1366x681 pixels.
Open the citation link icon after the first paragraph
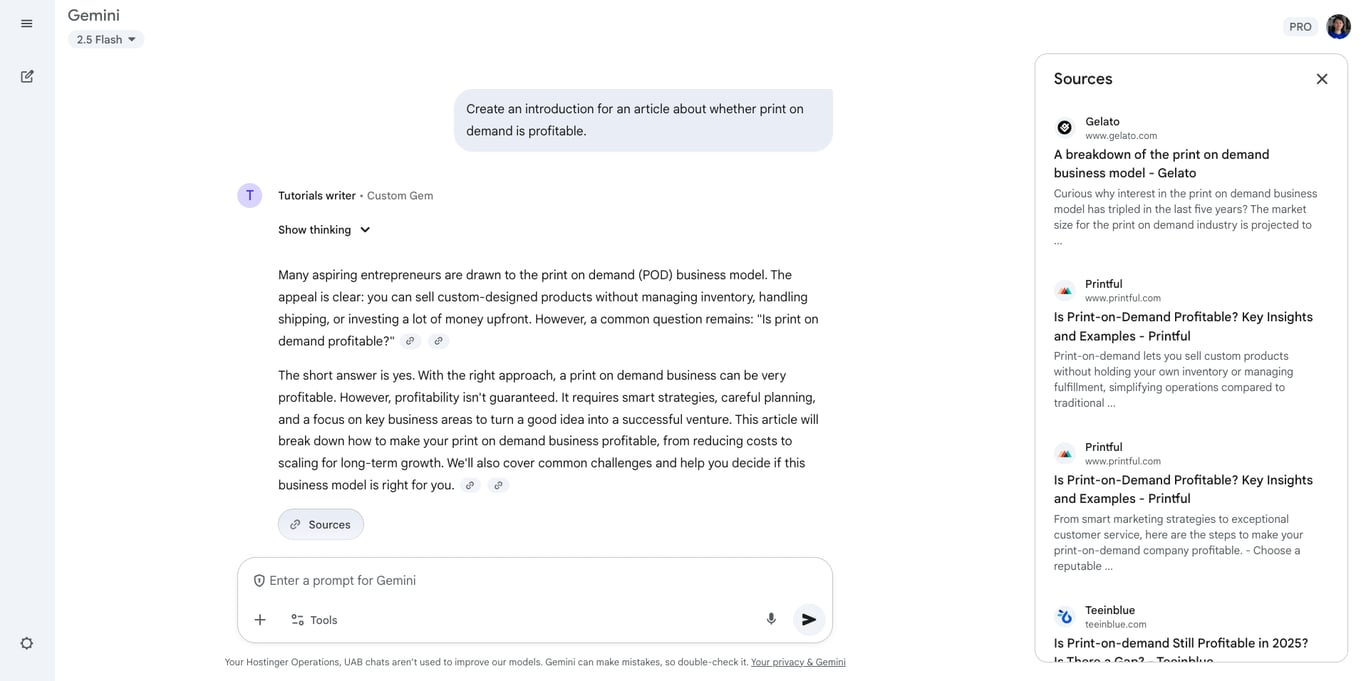[410, 340]
